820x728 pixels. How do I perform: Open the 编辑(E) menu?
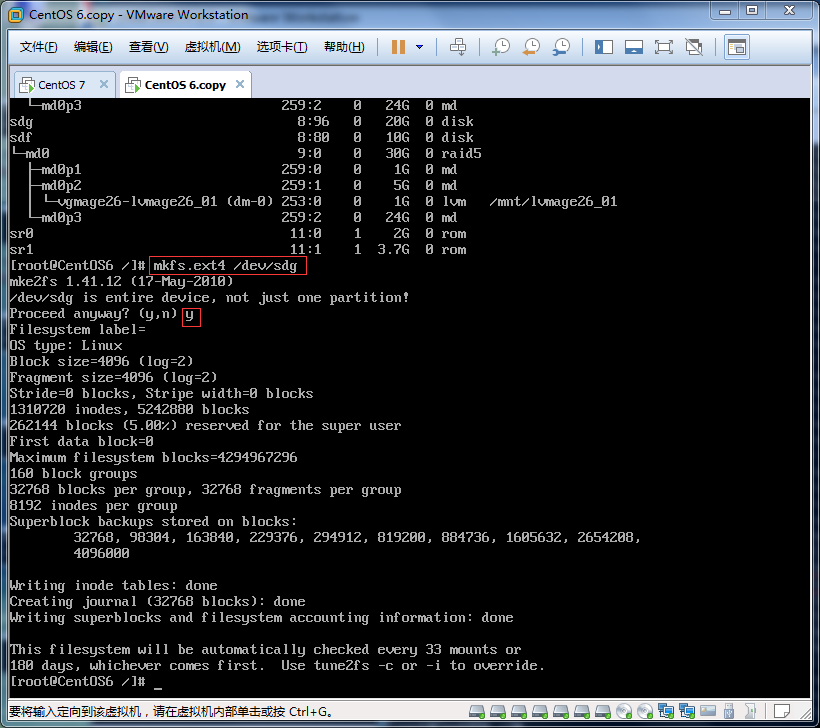click(x=93, y=47)
